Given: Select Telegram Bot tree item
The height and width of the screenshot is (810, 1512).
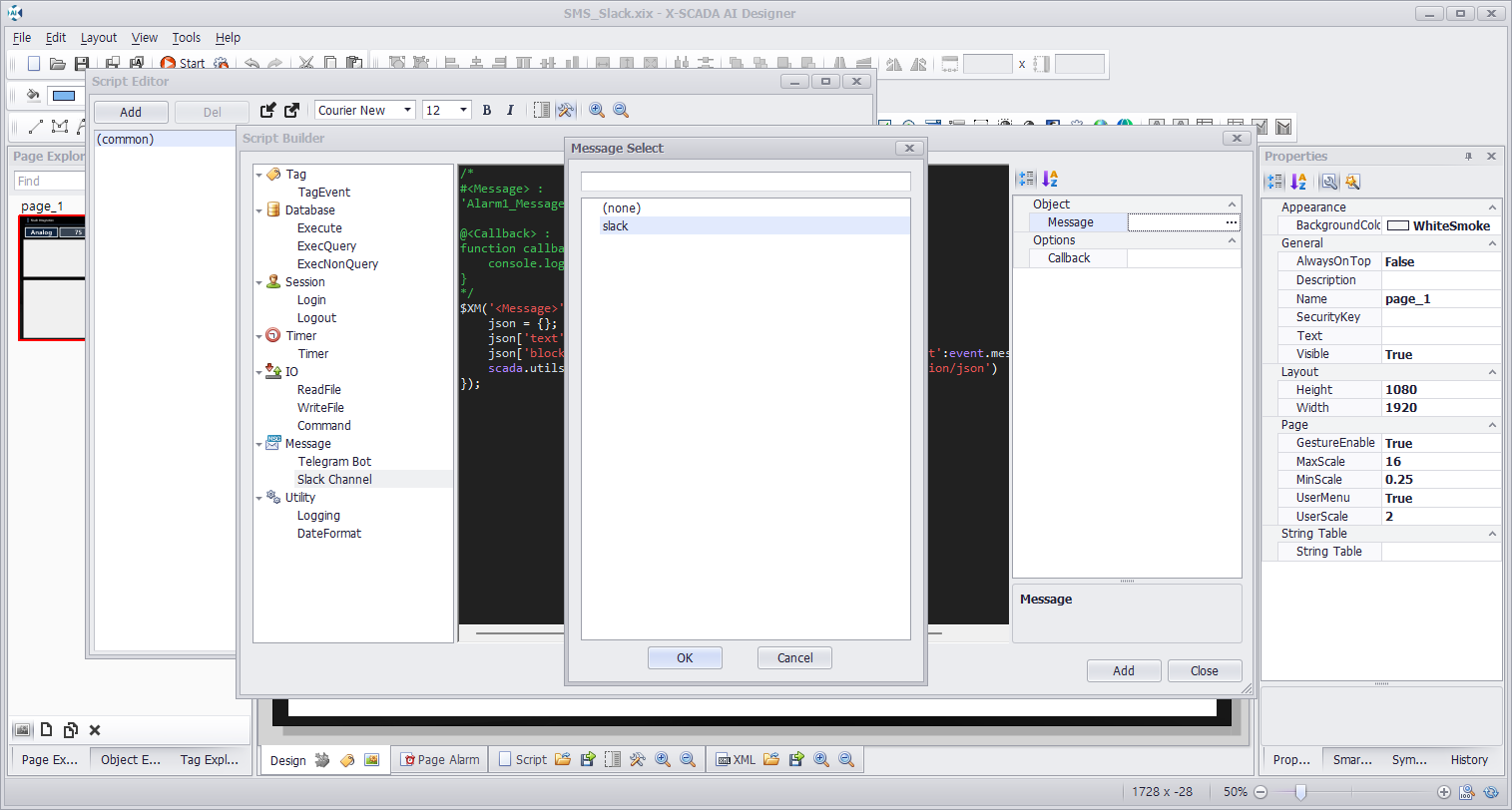Looking at the screenshot, I should click(334, 462).
